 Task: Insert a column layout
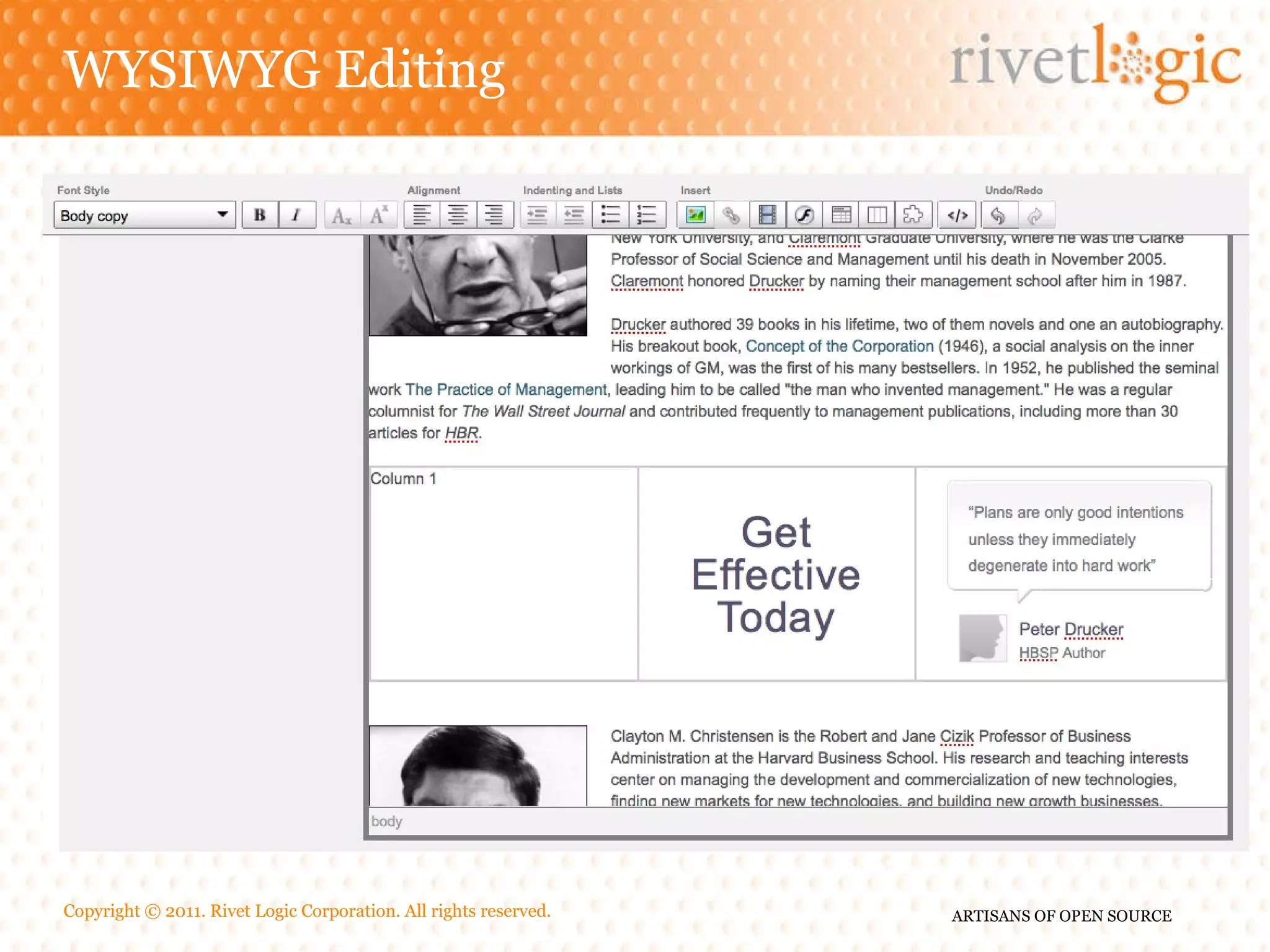click(877, 216)
